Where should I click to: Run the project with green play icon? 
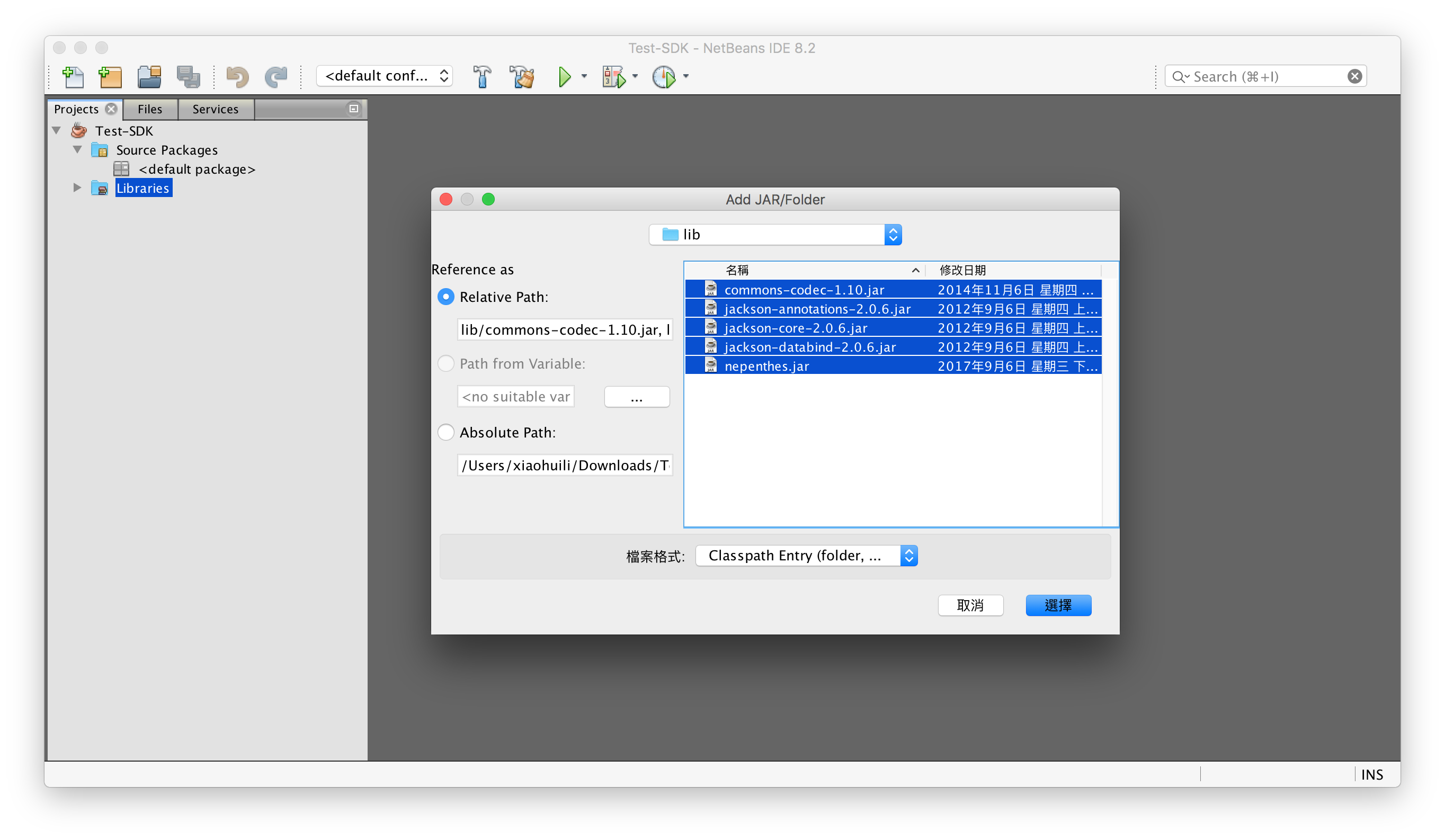pos(565,76)
